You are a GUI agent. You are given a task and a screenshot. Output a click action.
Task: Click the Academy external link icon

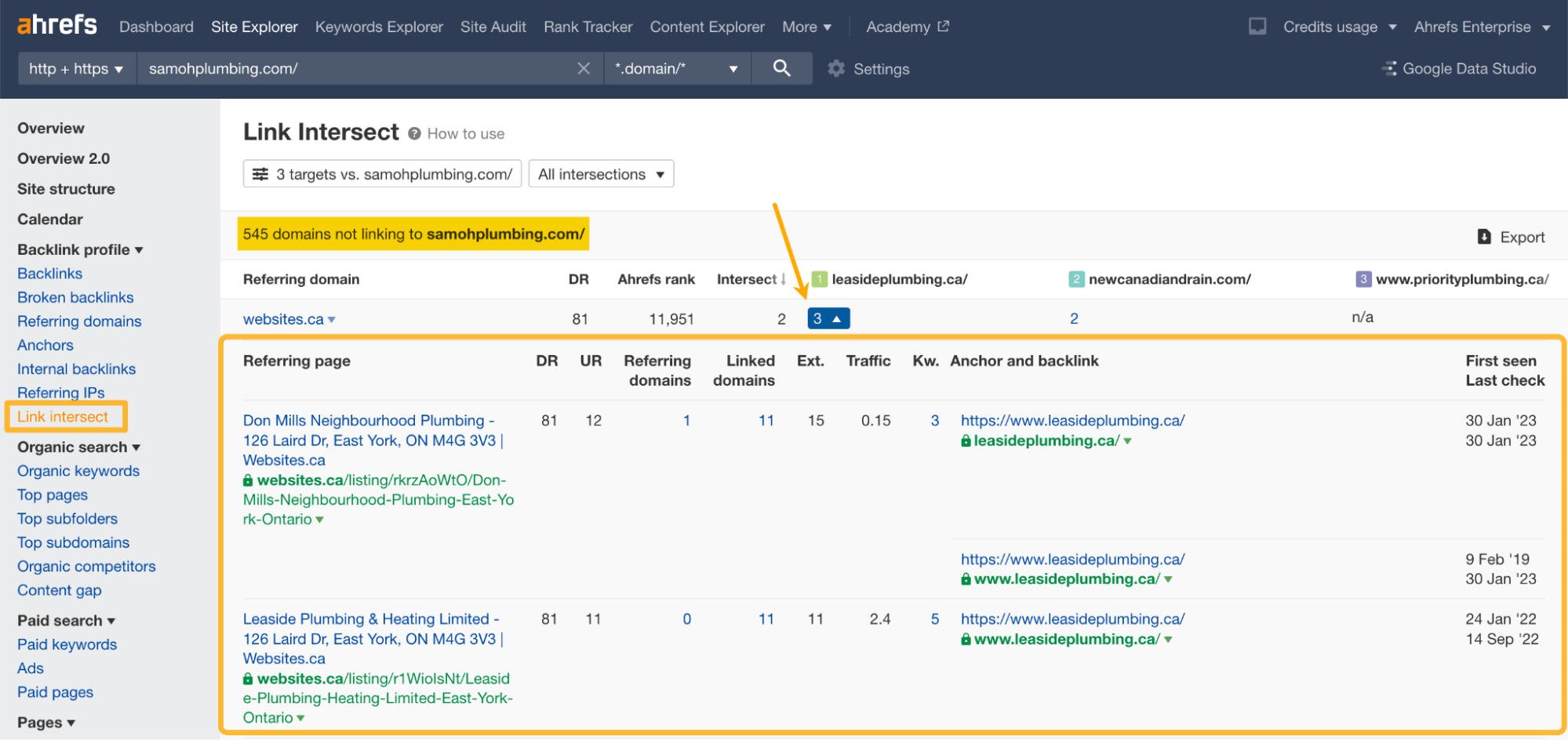tap(944, 27)
